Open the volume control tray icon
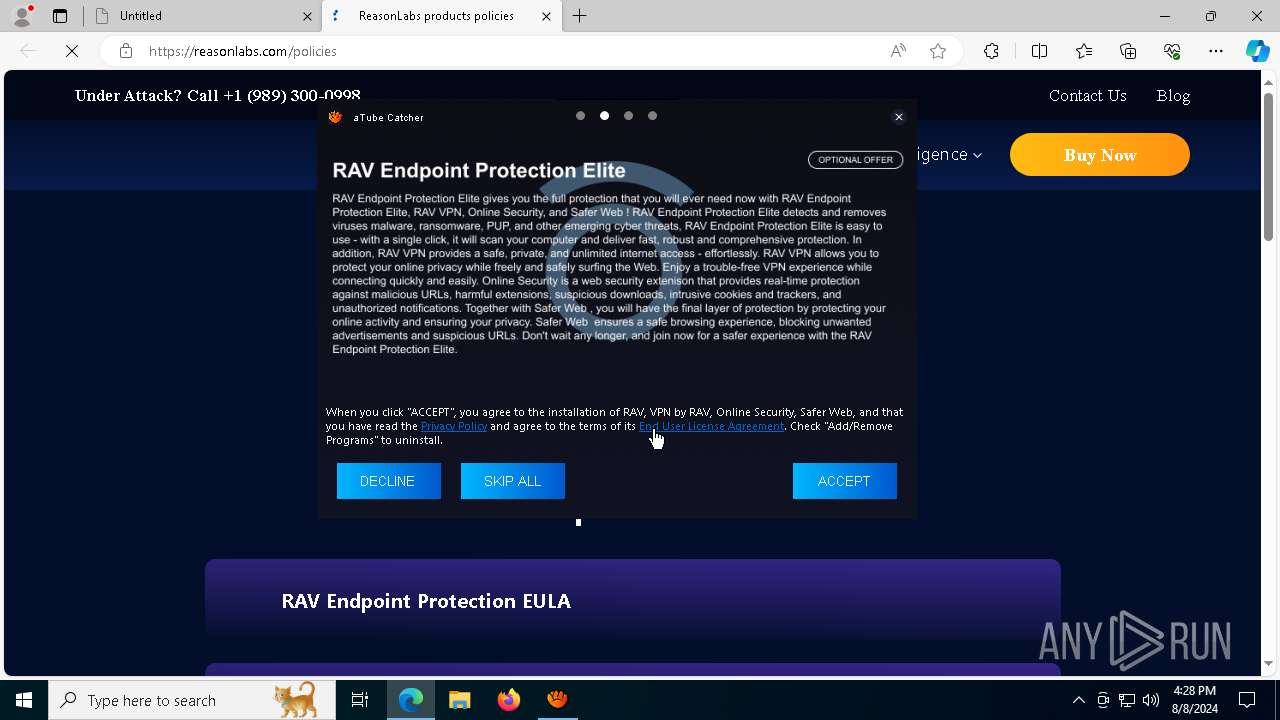The image size is (1280, 720). pos(1151,700)
